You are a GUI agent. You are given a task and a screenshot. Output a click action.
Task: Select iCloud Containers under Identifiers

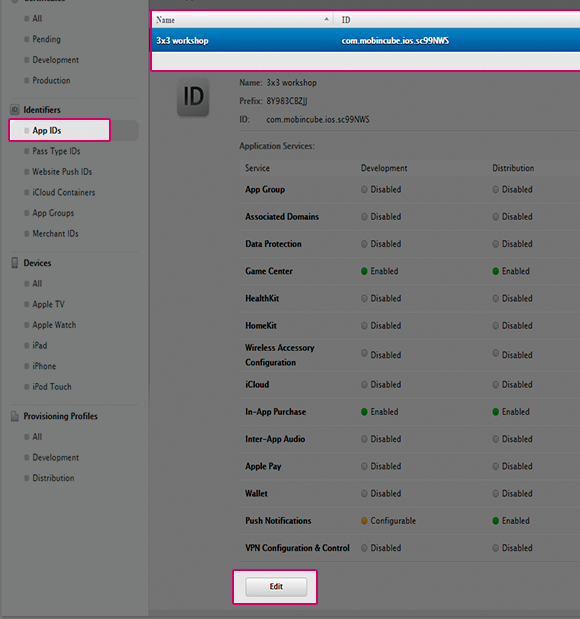click(x=64, y=192)
